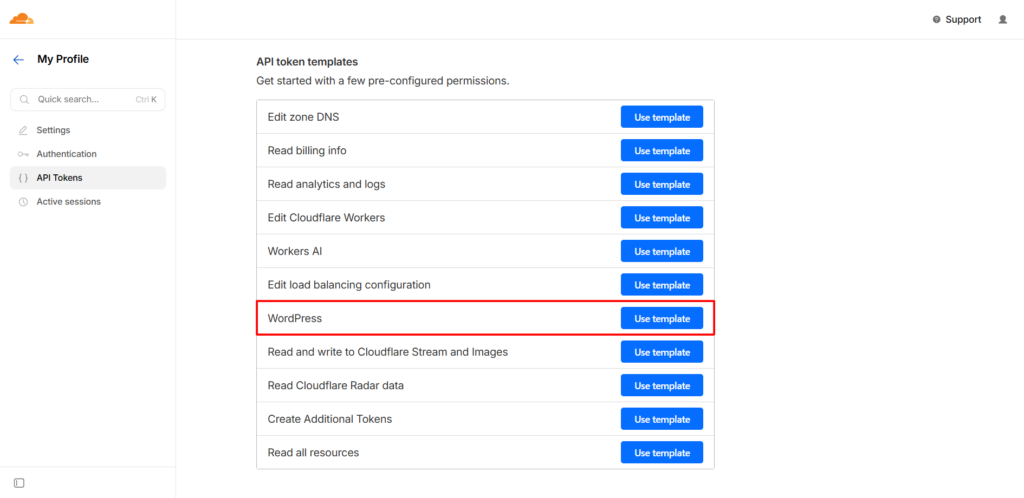The height and width of the screenshot is (498, 1024).
Task: Click the 'Edit Cloudflare Workers' label
Action: pyautogui.click(x=327, y=218)
